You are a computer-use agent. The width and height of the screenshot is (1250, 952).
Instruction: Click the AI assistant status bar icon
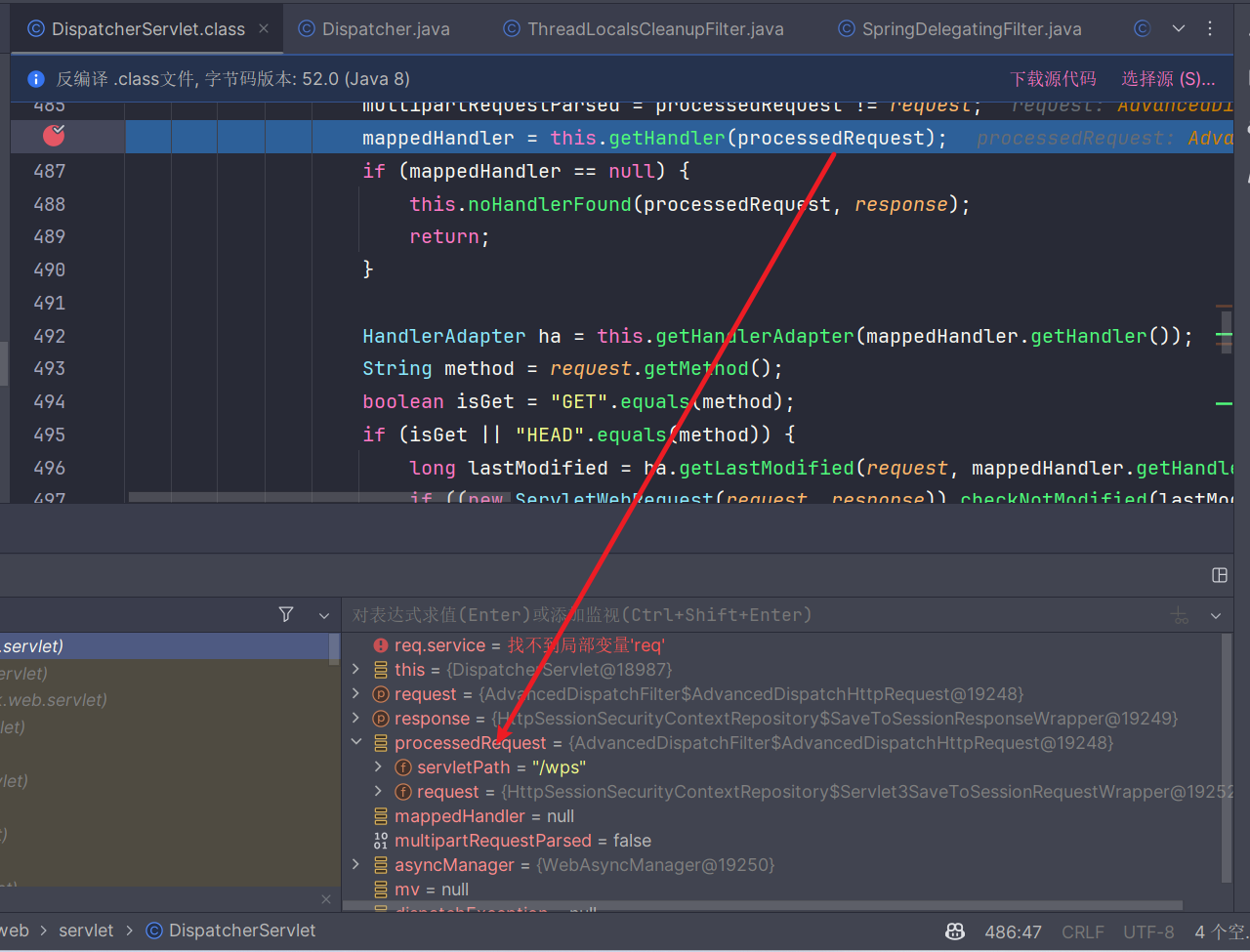click(x=956, y=931)
